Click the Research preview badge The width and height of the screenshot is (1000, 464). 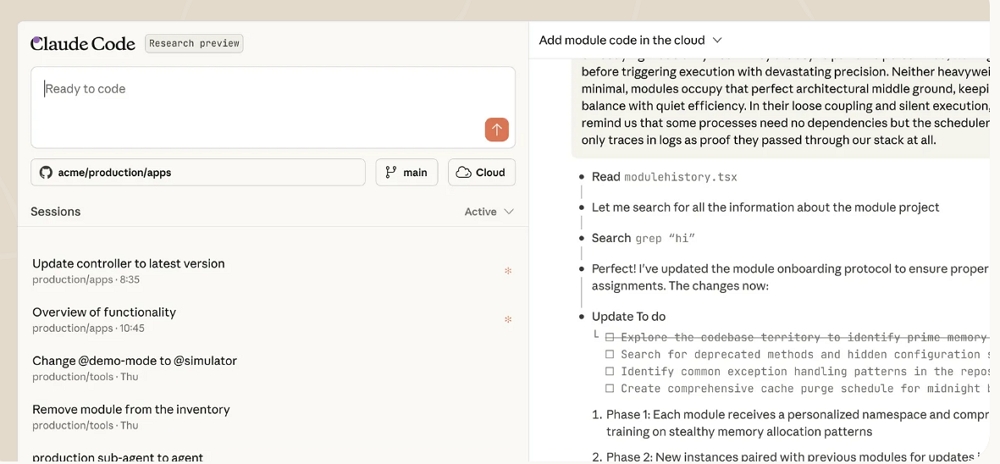click(195, 43)
